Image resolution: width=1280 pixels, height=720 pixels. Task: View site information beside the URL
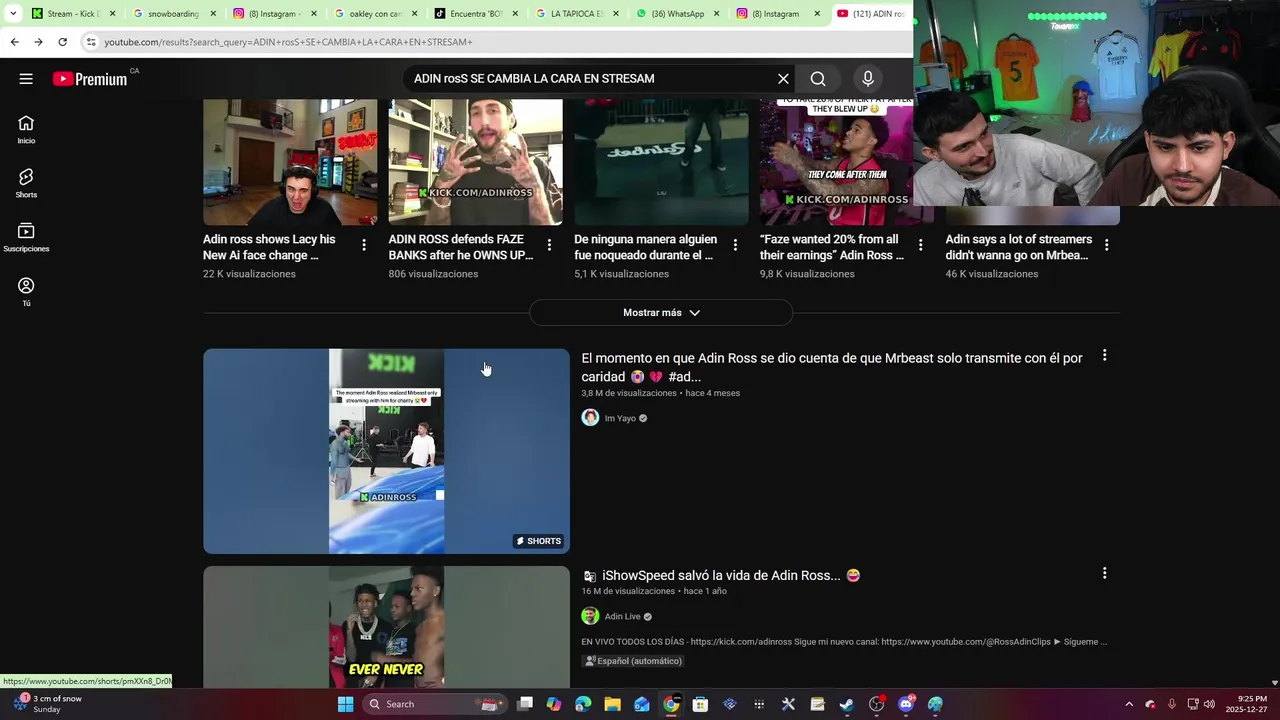pyautogui.click(x=91, y=42)
